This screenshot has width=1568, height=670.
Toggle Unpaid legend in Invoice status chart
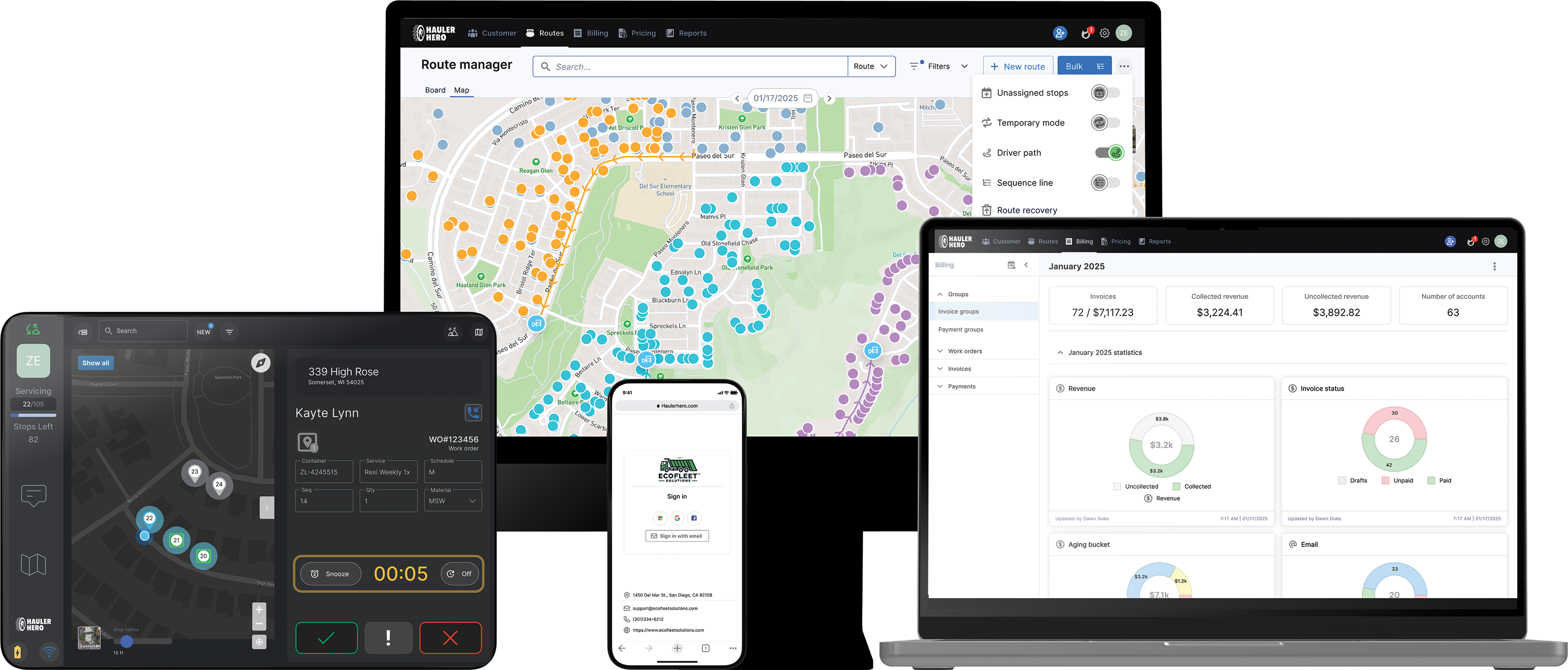click(1397, 480)
